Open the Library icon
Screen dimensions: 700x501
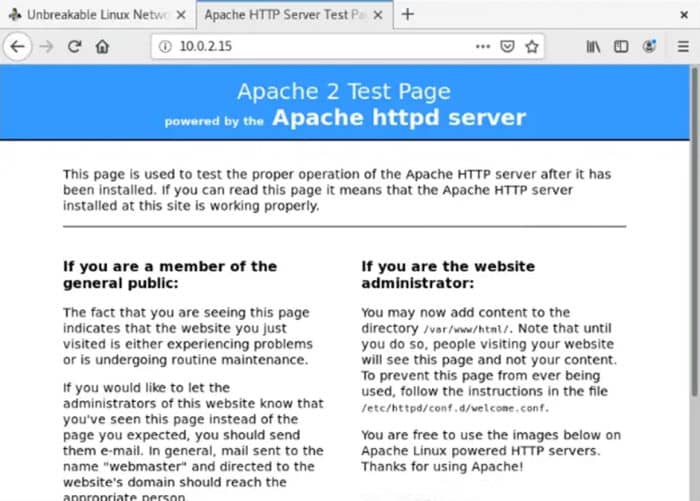tap(594, 46)
